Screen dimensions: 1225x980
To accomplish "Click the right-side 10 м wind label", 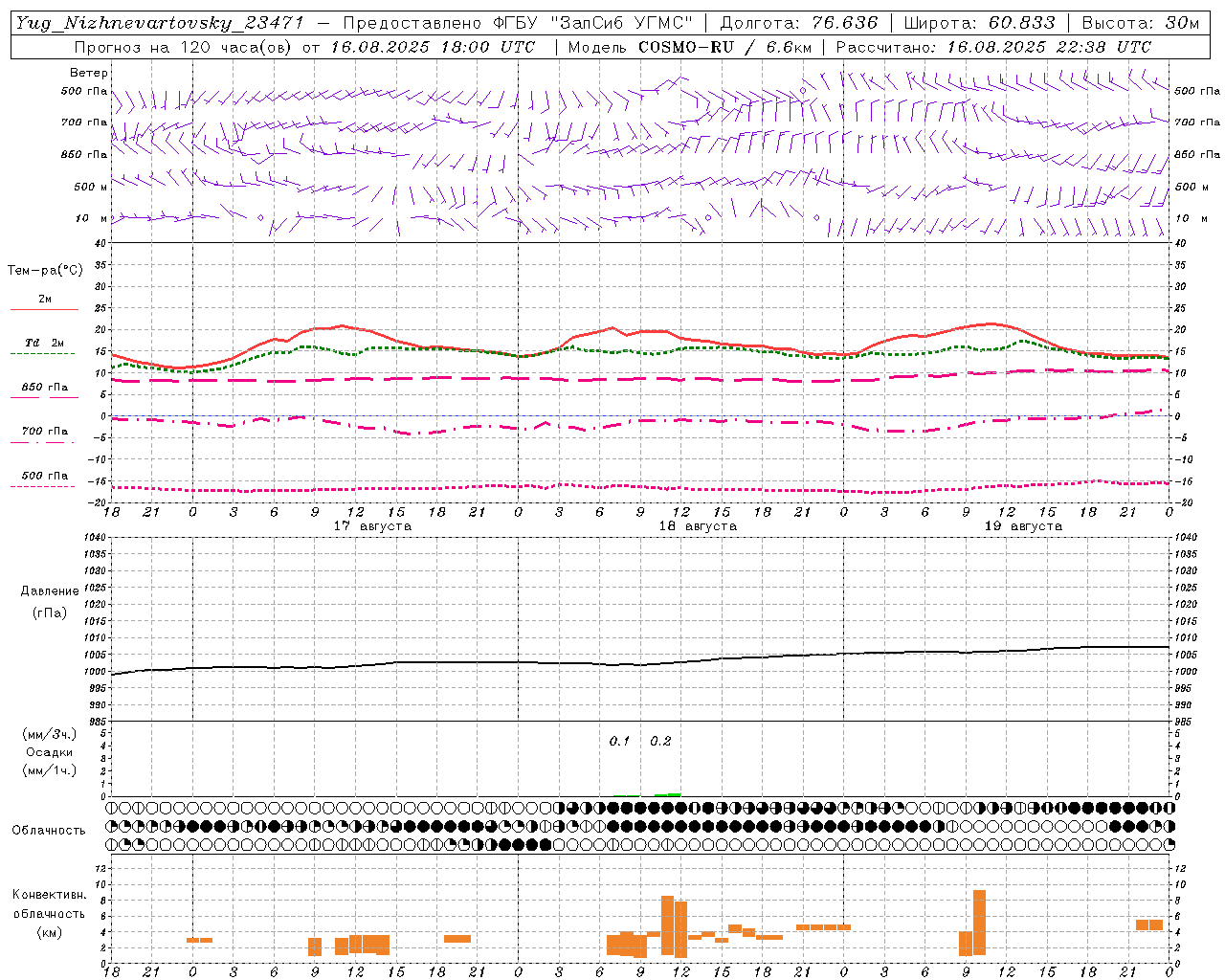I will pos(1190,218).
